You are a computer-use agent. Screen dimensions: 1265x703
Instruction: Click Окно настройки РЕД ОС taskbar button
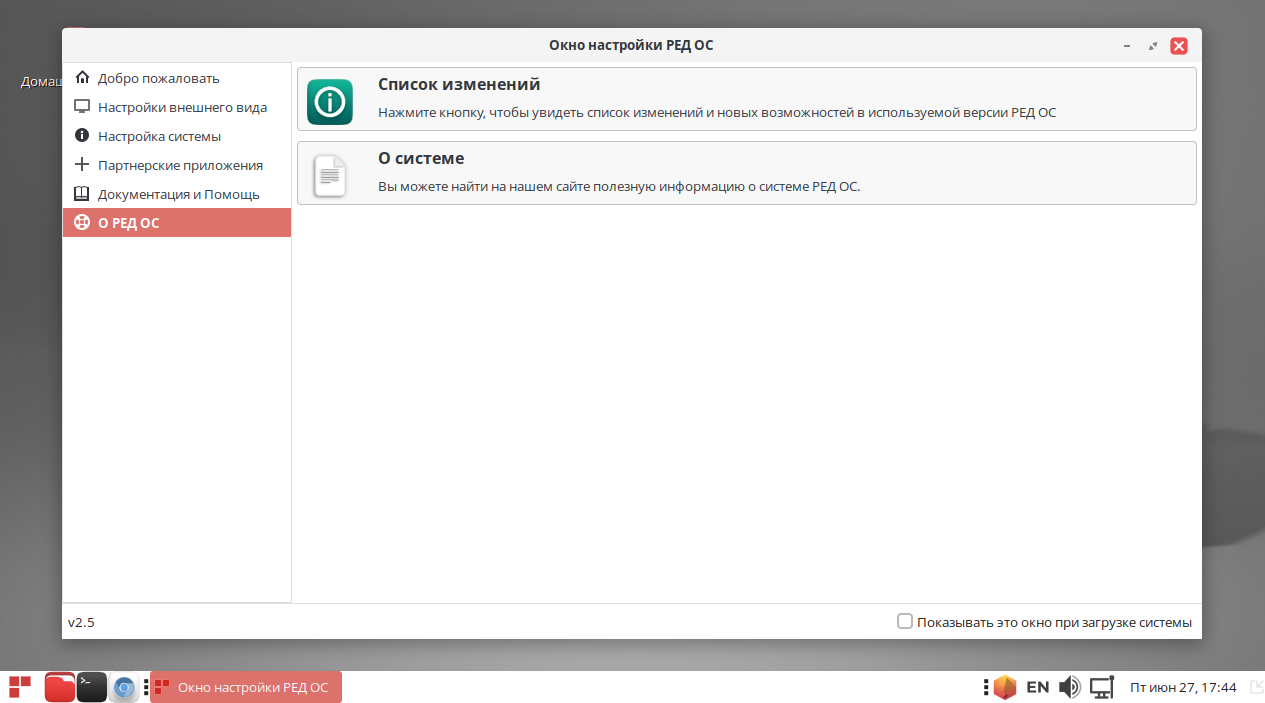click(x=246, y=687)
